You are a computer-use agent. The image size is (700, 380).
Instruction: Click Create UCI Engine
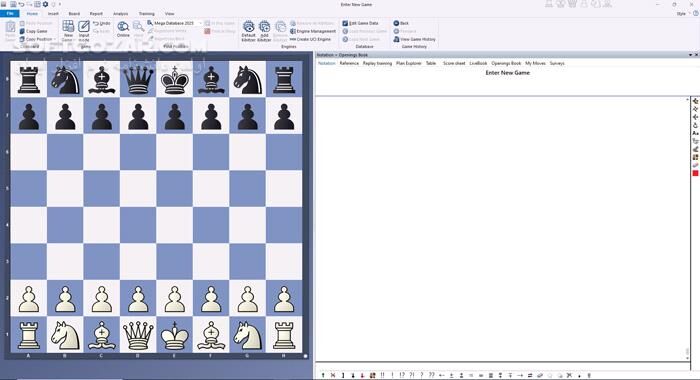click(x=310, y=39)
